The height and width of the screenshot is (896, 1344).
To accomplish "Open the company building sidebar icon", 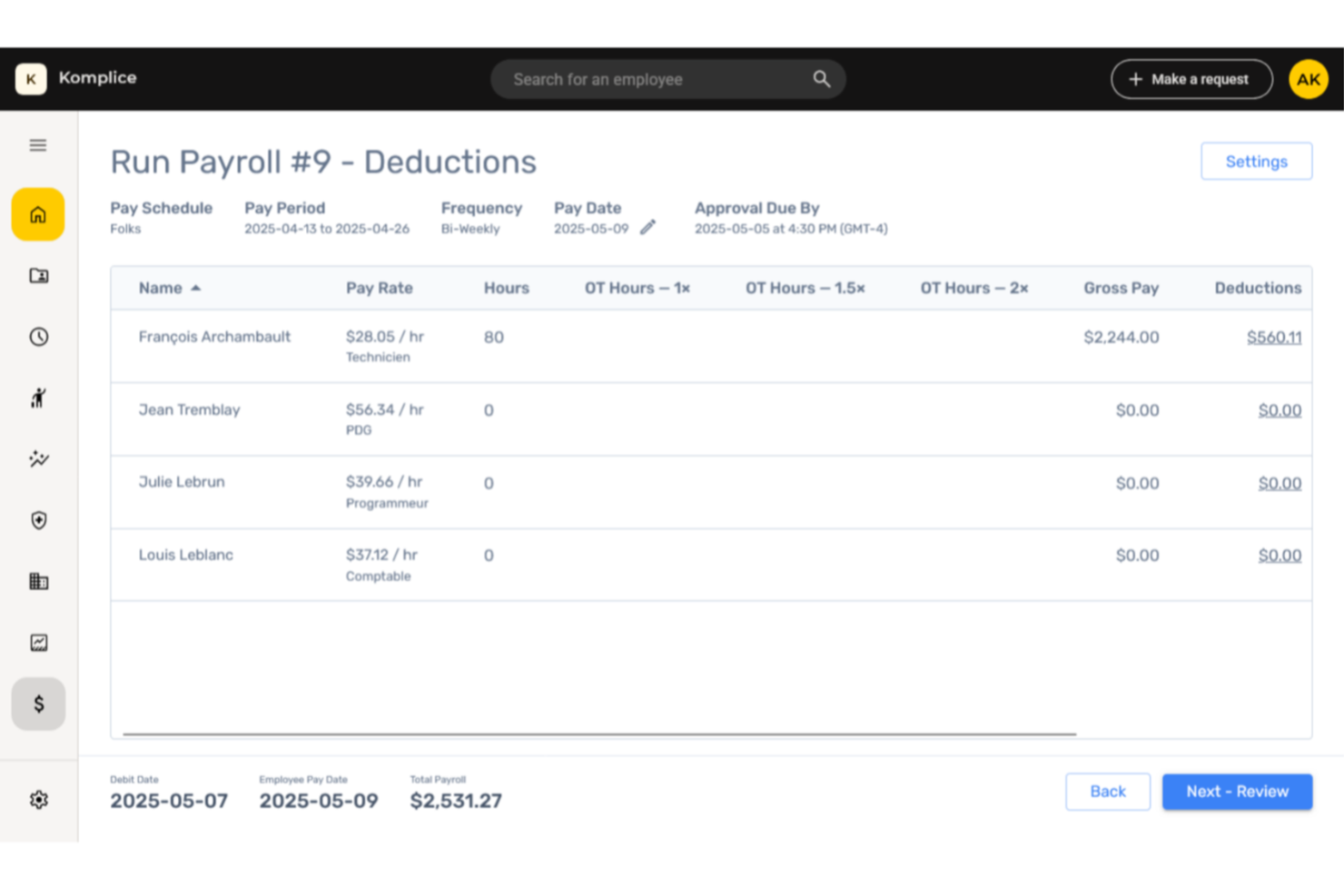I will [x=38, y=581].
